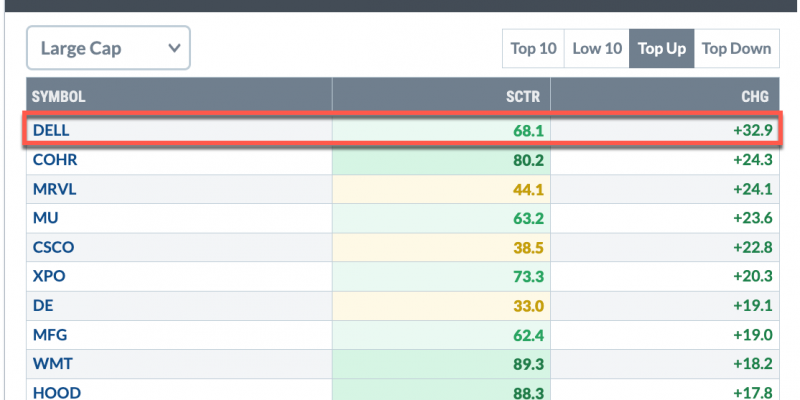Click CSCO's change value +22.8
Screen dimensions: 800x400
pos(753,247)
